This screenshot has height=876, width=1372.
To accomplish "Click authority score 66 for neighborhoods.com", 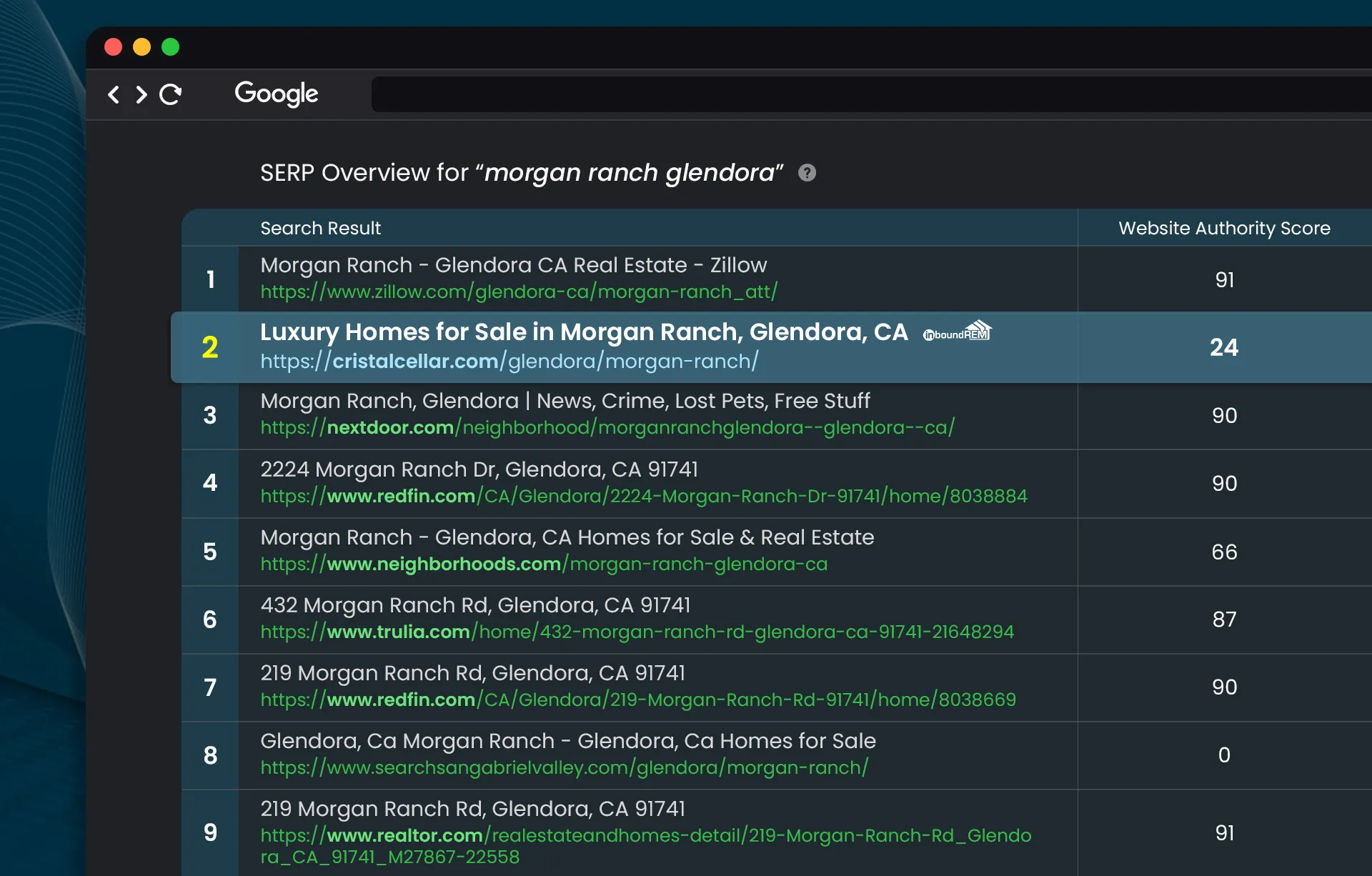I will tap(1224, 552).
